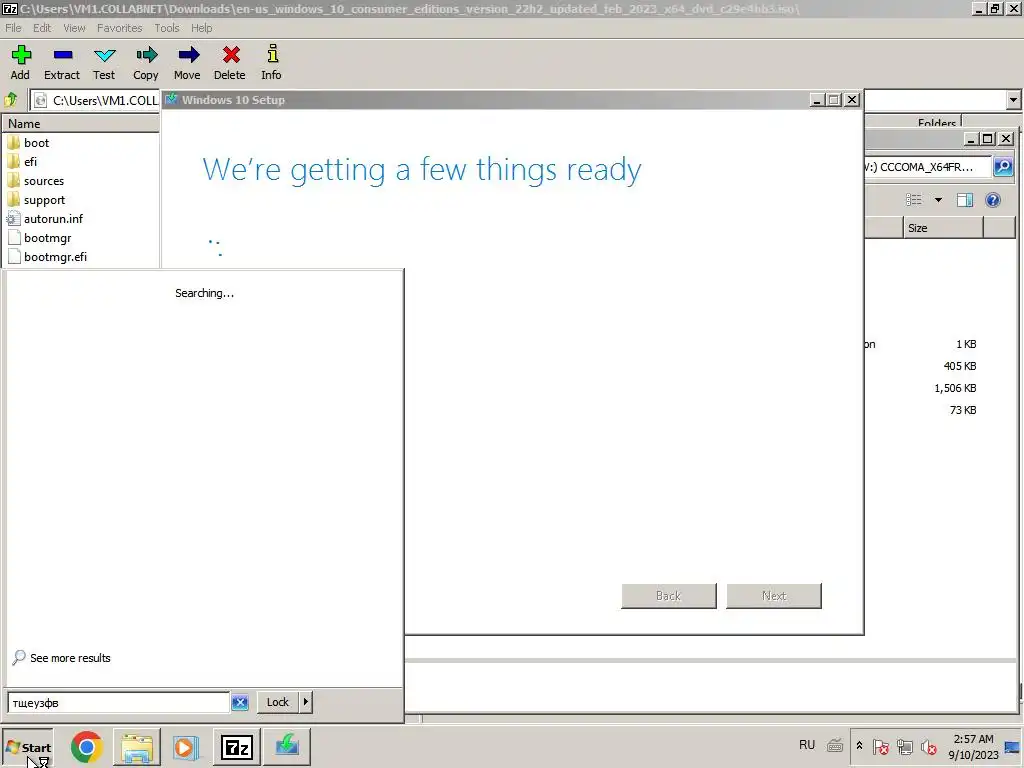This screenshot has height=768, width=1024.
Task: Switch to Windows Setup taskbar icon
Action: (287, 747)
